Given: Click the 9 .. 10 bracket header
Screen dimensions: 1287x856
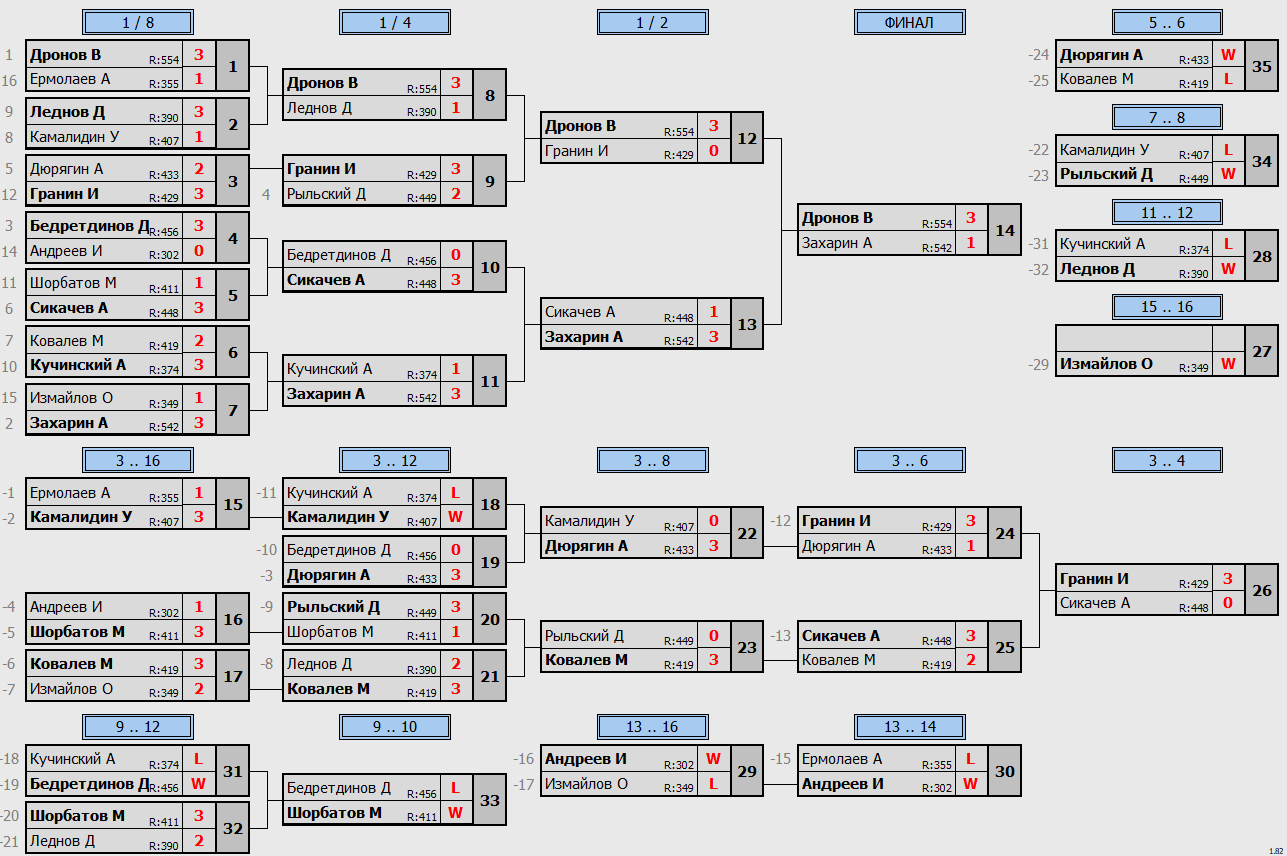Looking at the screenshot, I should (x=395, y=727).
